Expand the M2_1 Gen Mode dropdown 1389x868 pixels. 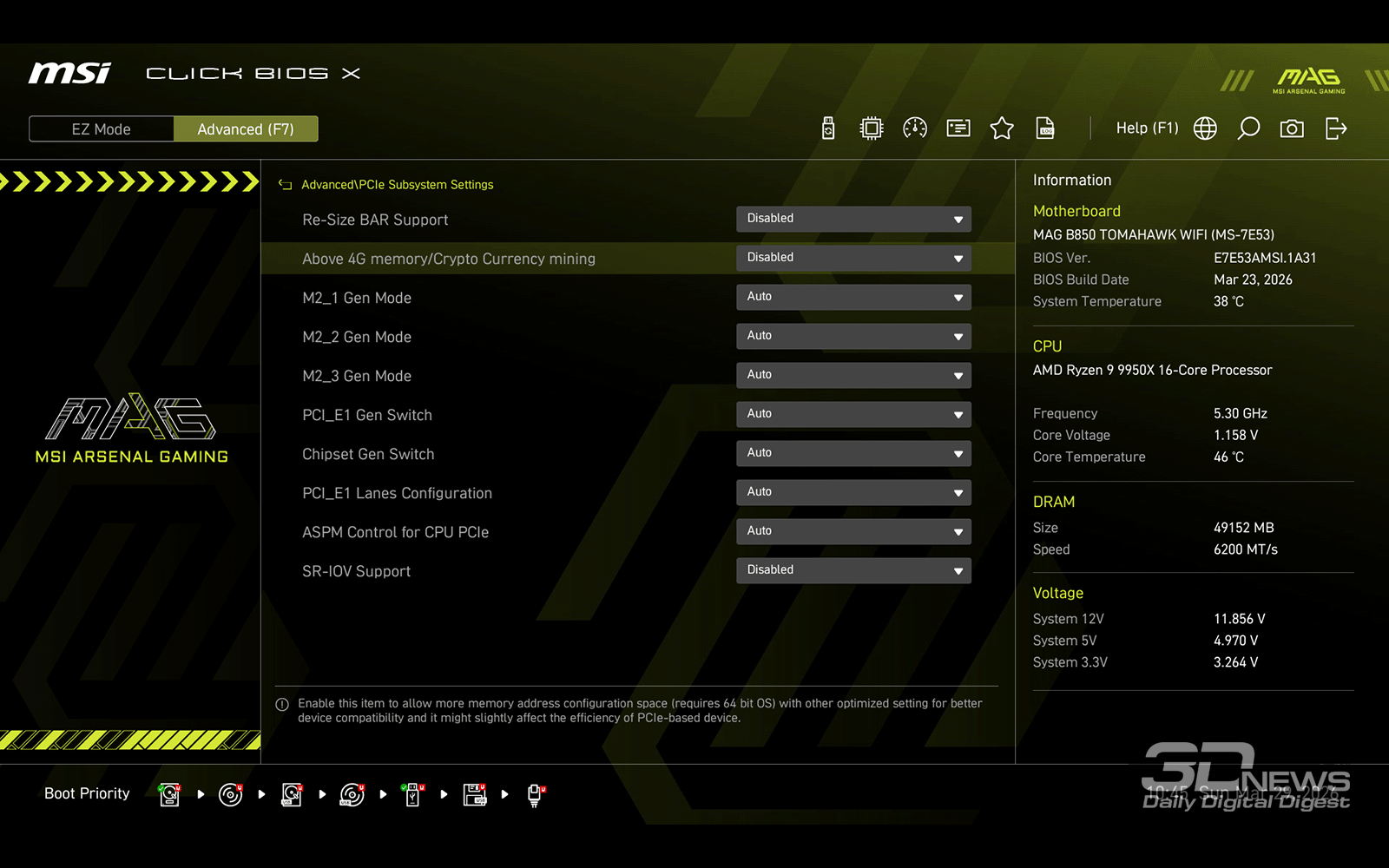click(x=853, y=297)
